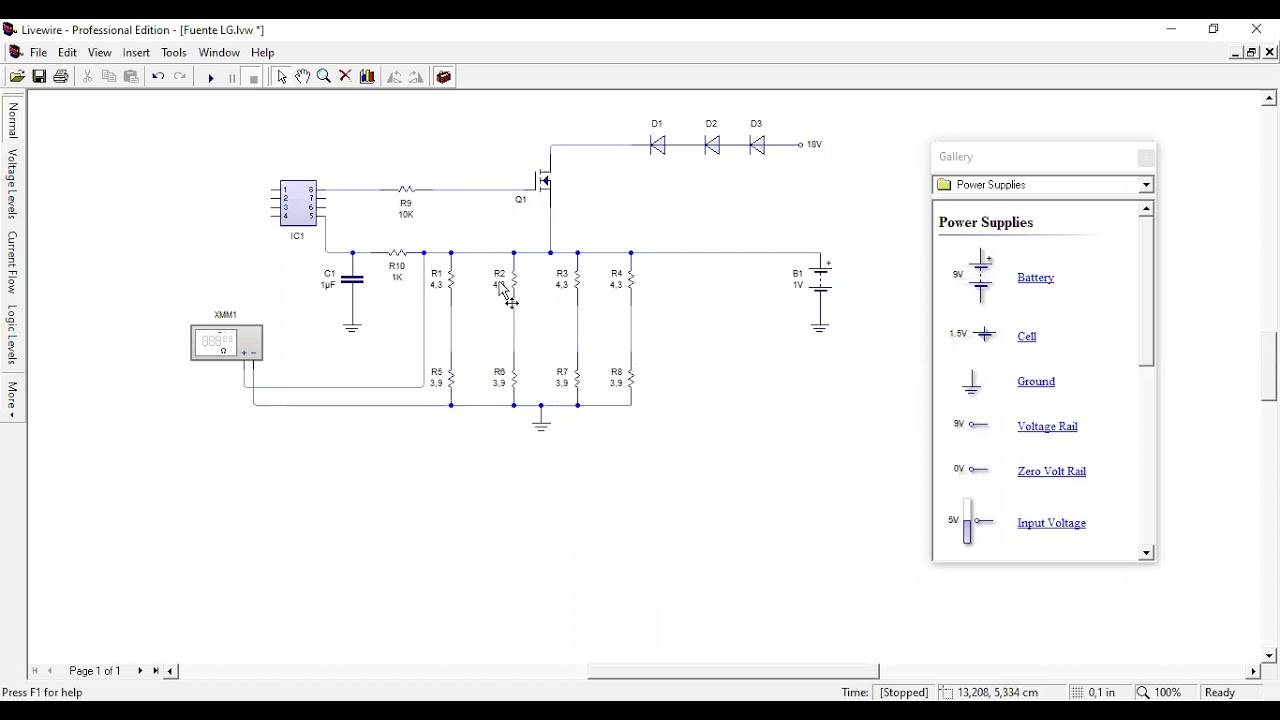The image size is (1280, 720).
Task: Toggle the Voltage Levels side view
Action: [12, 184]
